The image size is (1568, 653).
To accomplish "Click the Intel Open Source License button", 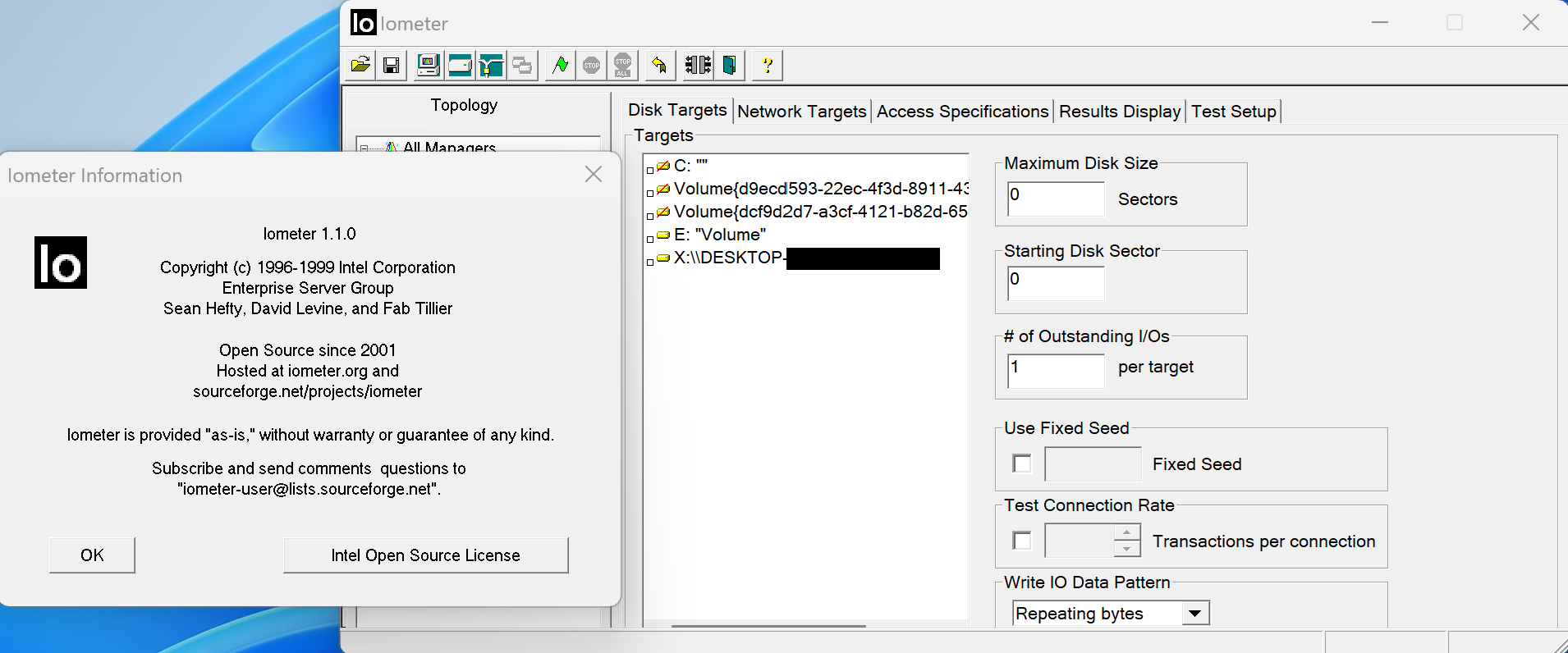I will (425, 555).
